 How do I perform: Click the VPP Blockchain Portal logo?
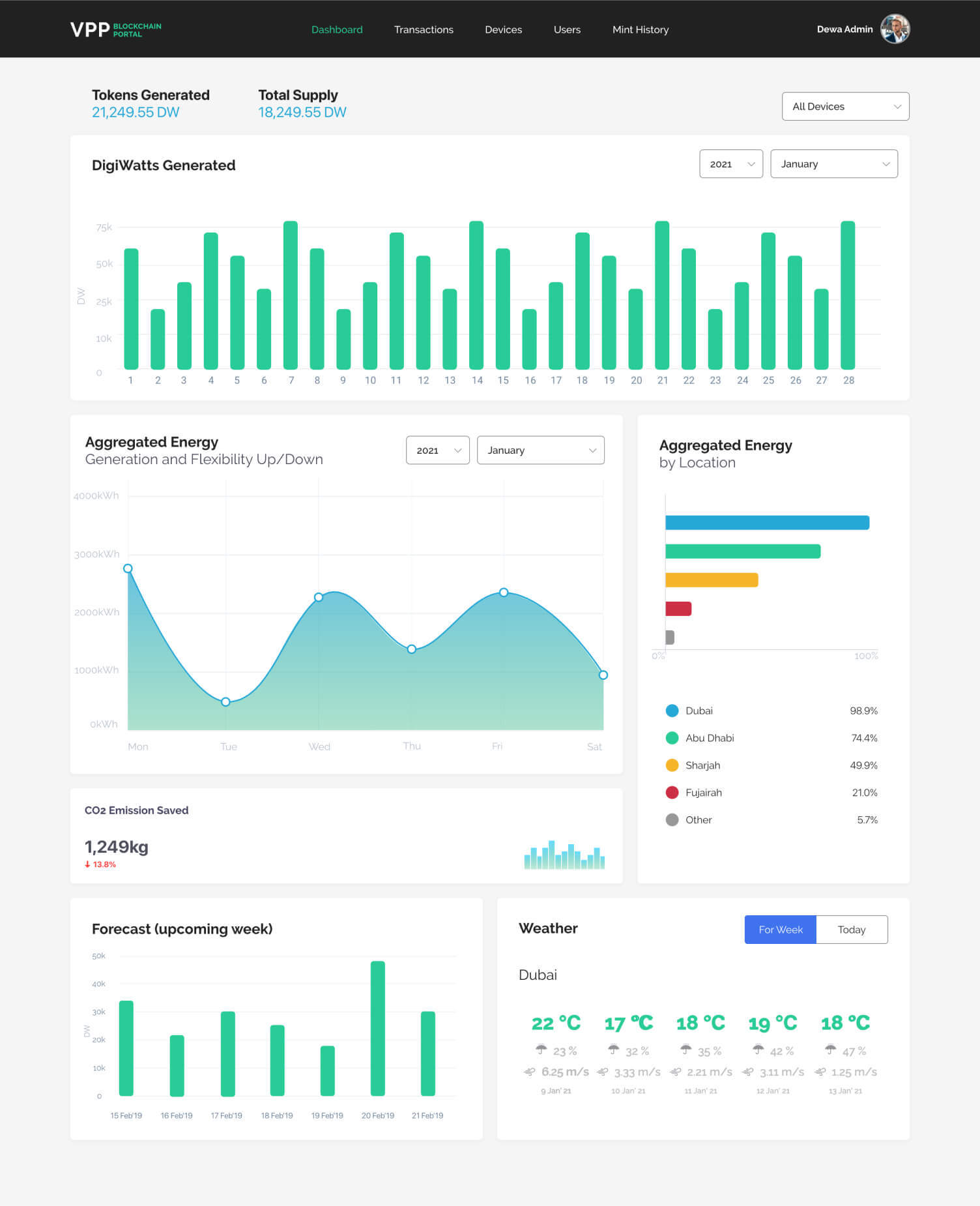[115, 30]
